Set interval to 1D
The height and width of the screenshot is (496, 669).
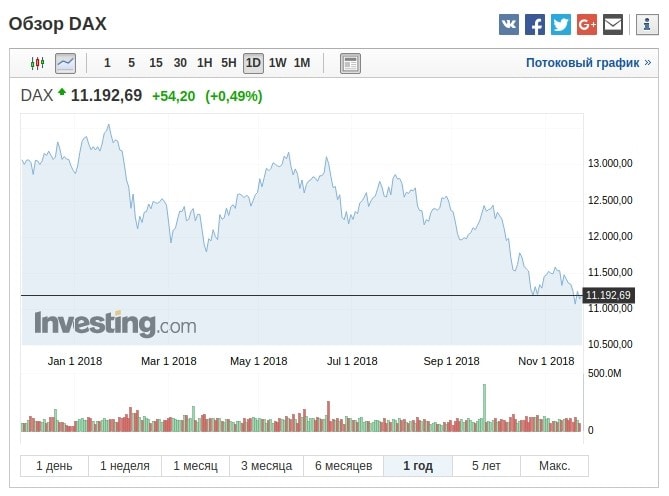click(x=253, y=63)
